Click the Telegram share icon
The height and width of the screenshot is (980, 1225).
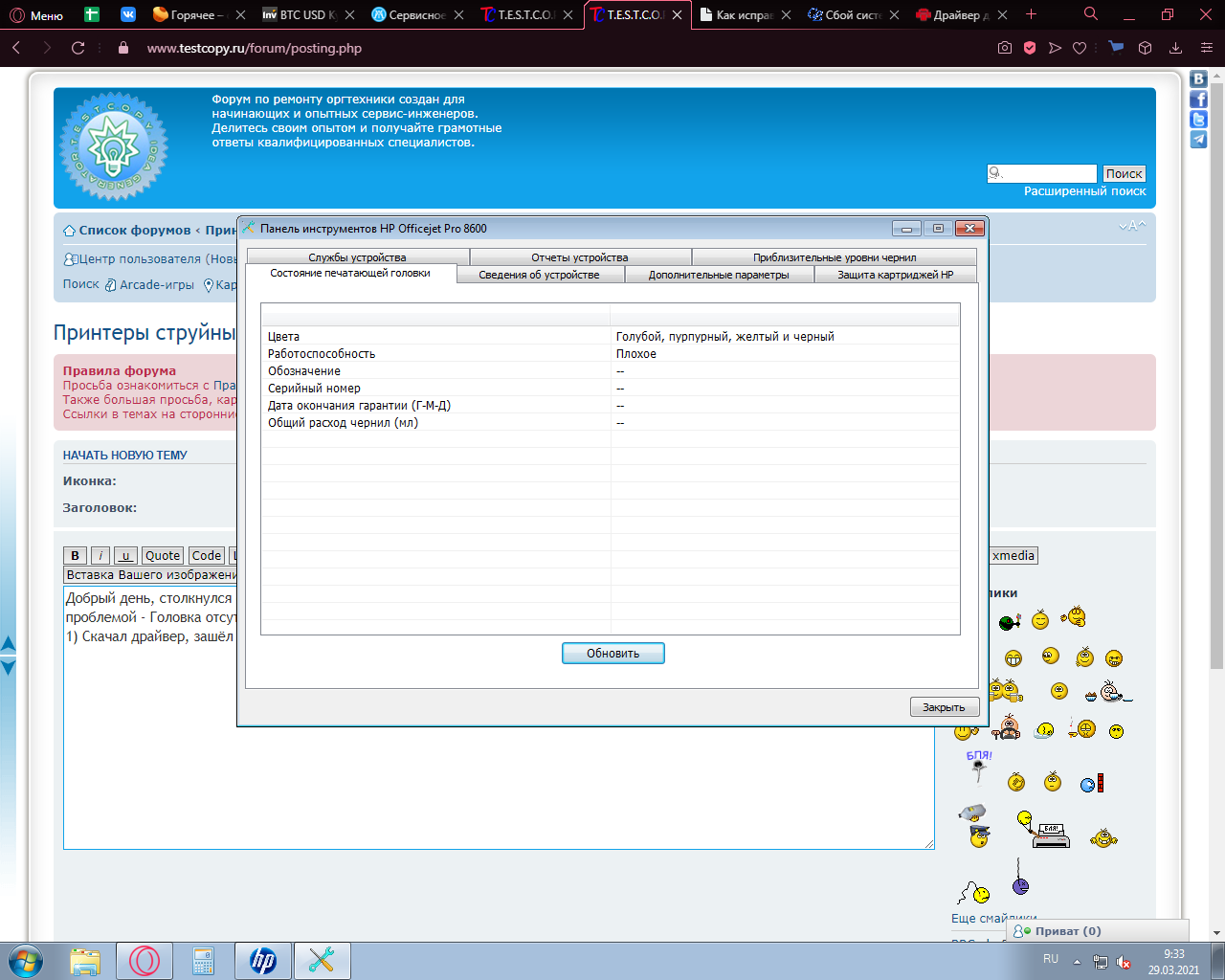1198,140
